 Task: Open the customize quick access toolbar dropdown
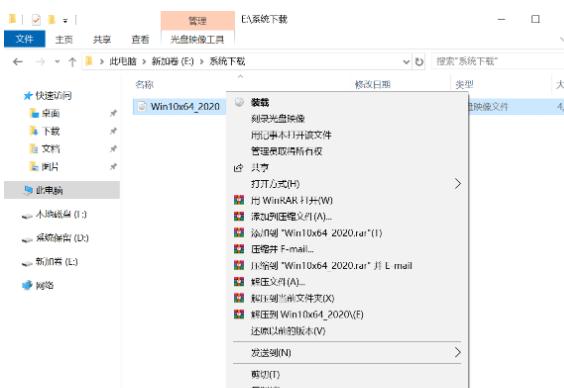point(65,20)
